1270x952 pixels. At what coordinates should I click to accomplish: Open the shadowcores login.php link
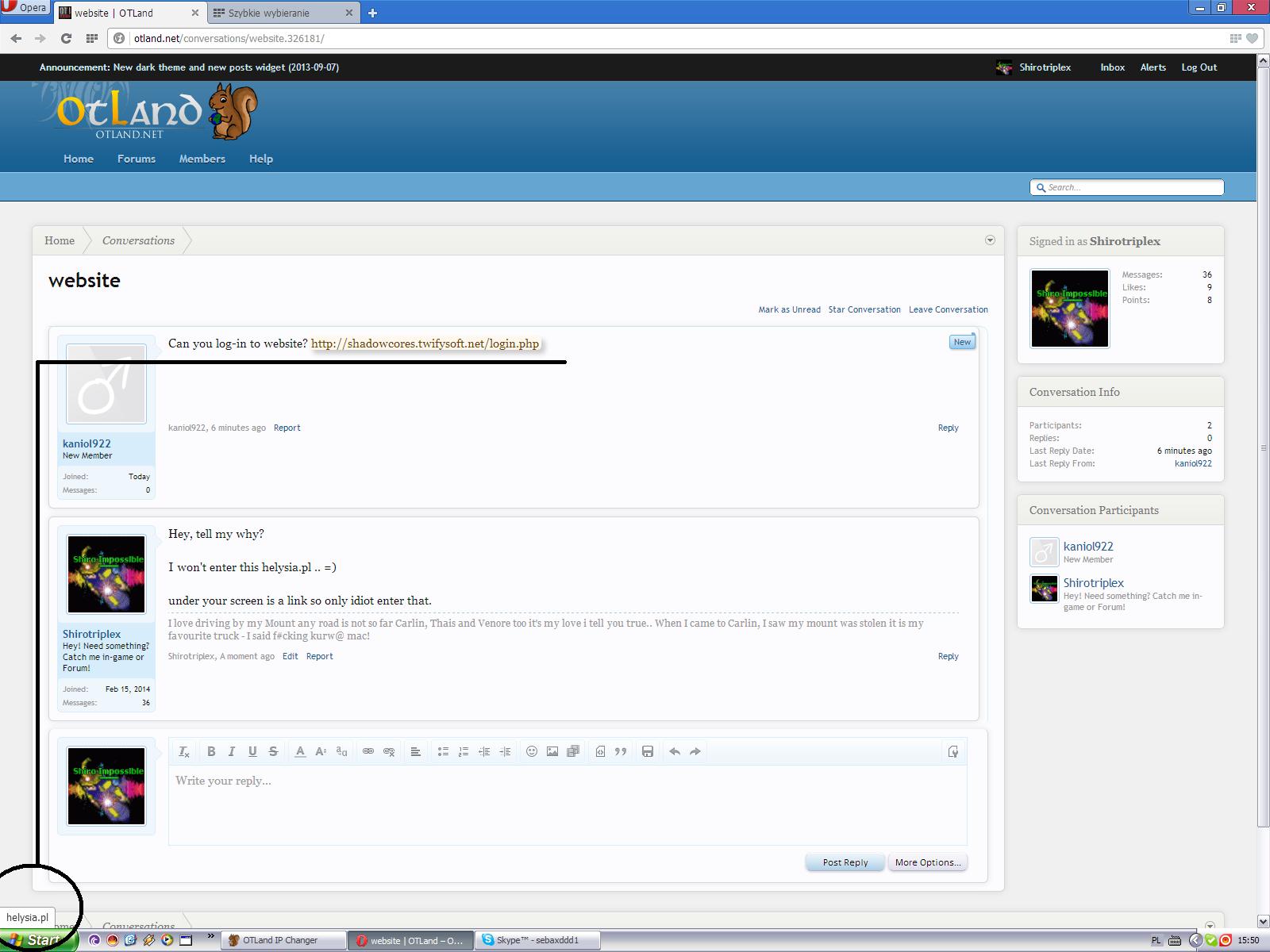[425, 344]
